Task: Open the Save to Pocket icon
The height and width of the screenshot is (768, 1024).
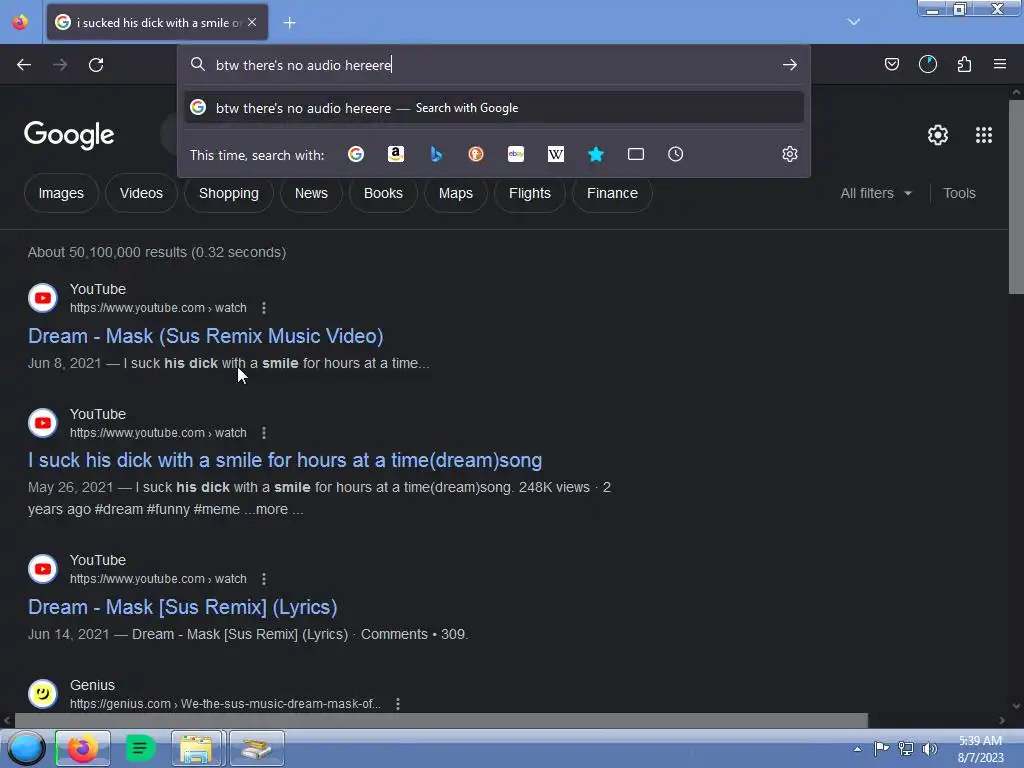Action: coord(891,64)
